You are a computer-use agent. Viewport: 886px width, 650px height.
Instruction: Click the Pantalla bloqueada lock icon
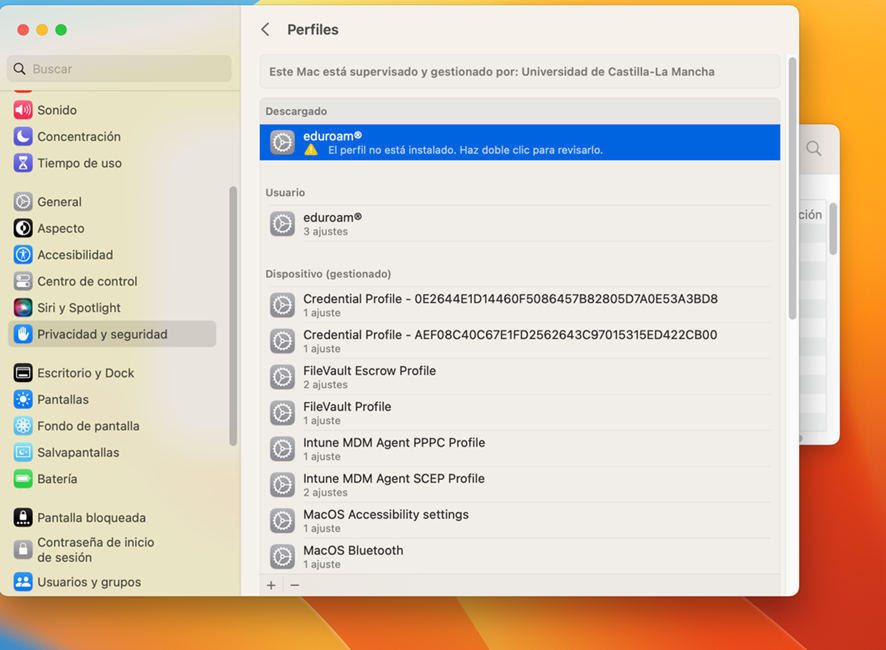click(23, 518)
